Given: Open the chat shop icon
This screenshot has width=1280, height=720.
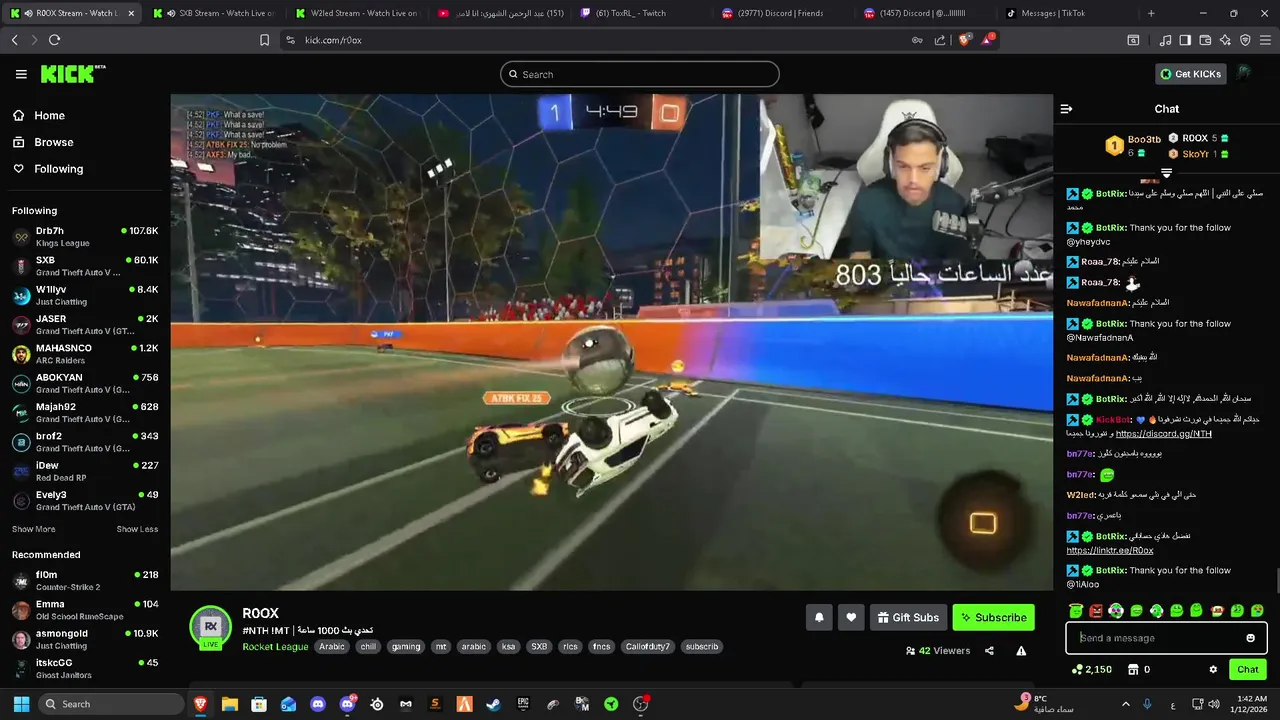Looking at the screenshot, I should coord(1133,669).
